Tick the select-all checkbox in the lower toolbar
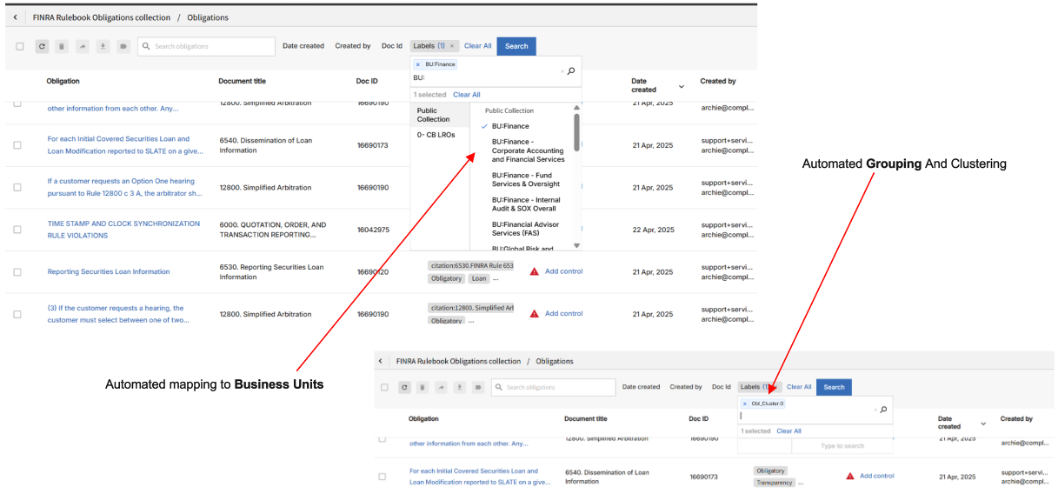 [x=384, y=387]
